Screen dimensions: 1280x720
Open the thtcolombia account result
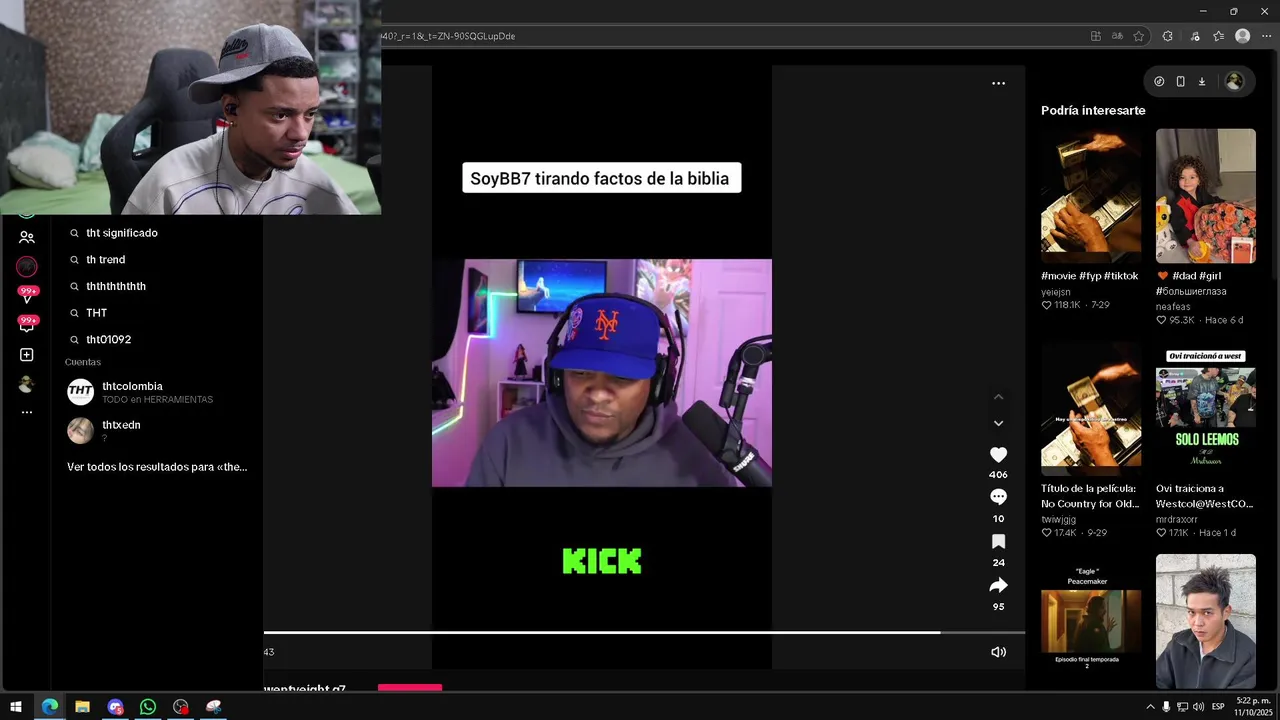[157, 392]
